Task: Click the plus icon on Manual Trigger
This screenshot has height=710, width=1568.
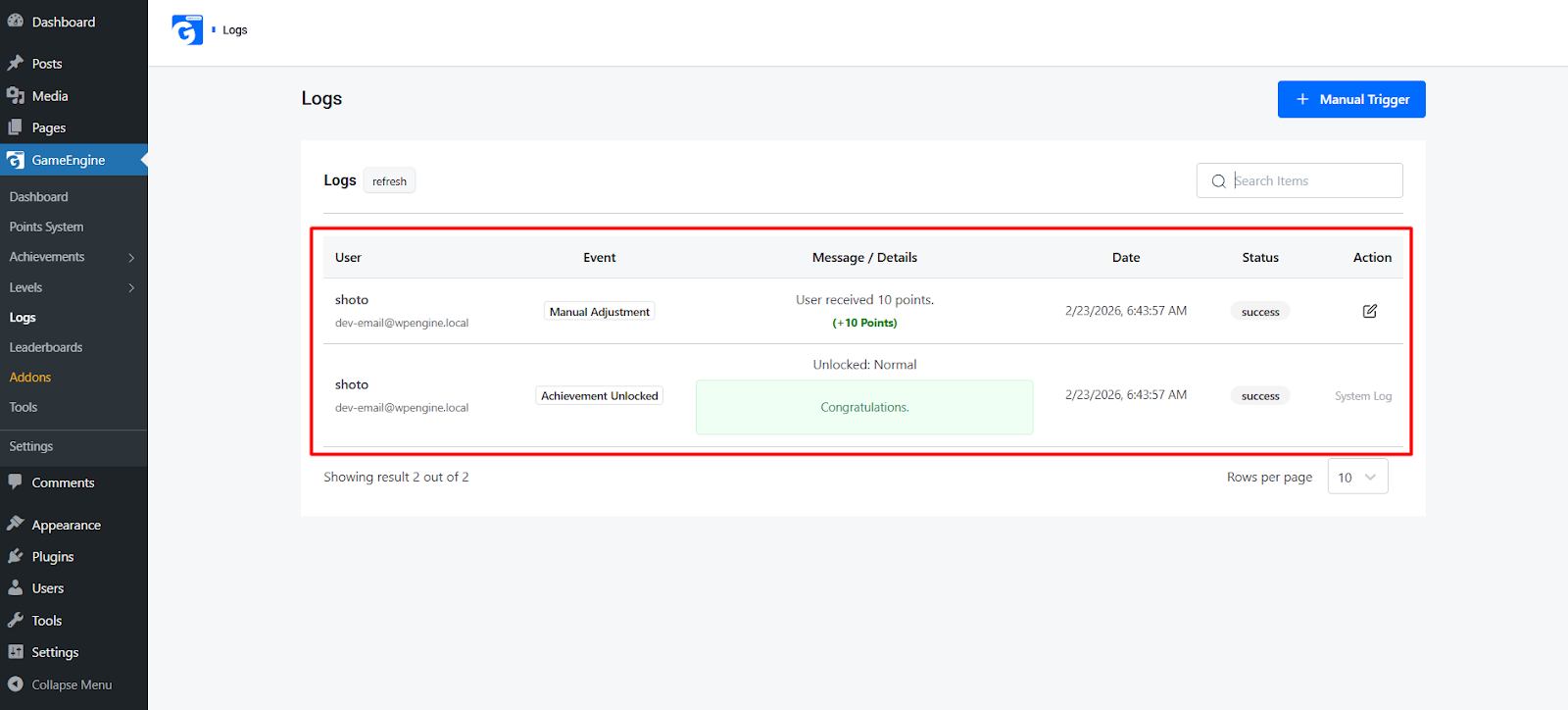Action: pos(1302,99)
